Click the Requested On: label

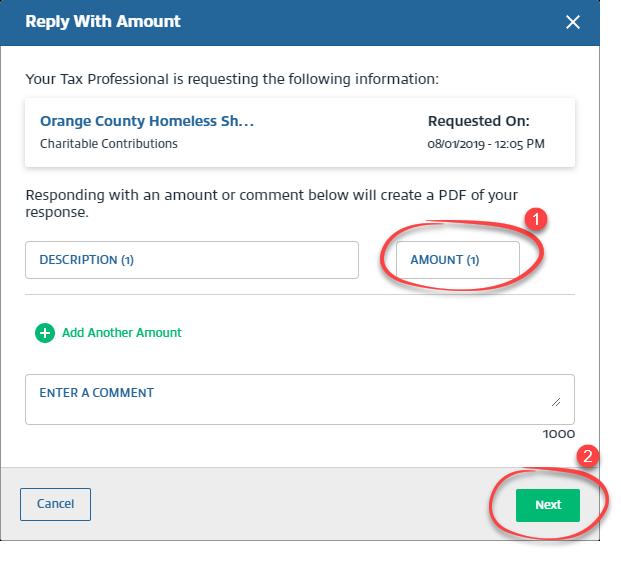[479, 121]
